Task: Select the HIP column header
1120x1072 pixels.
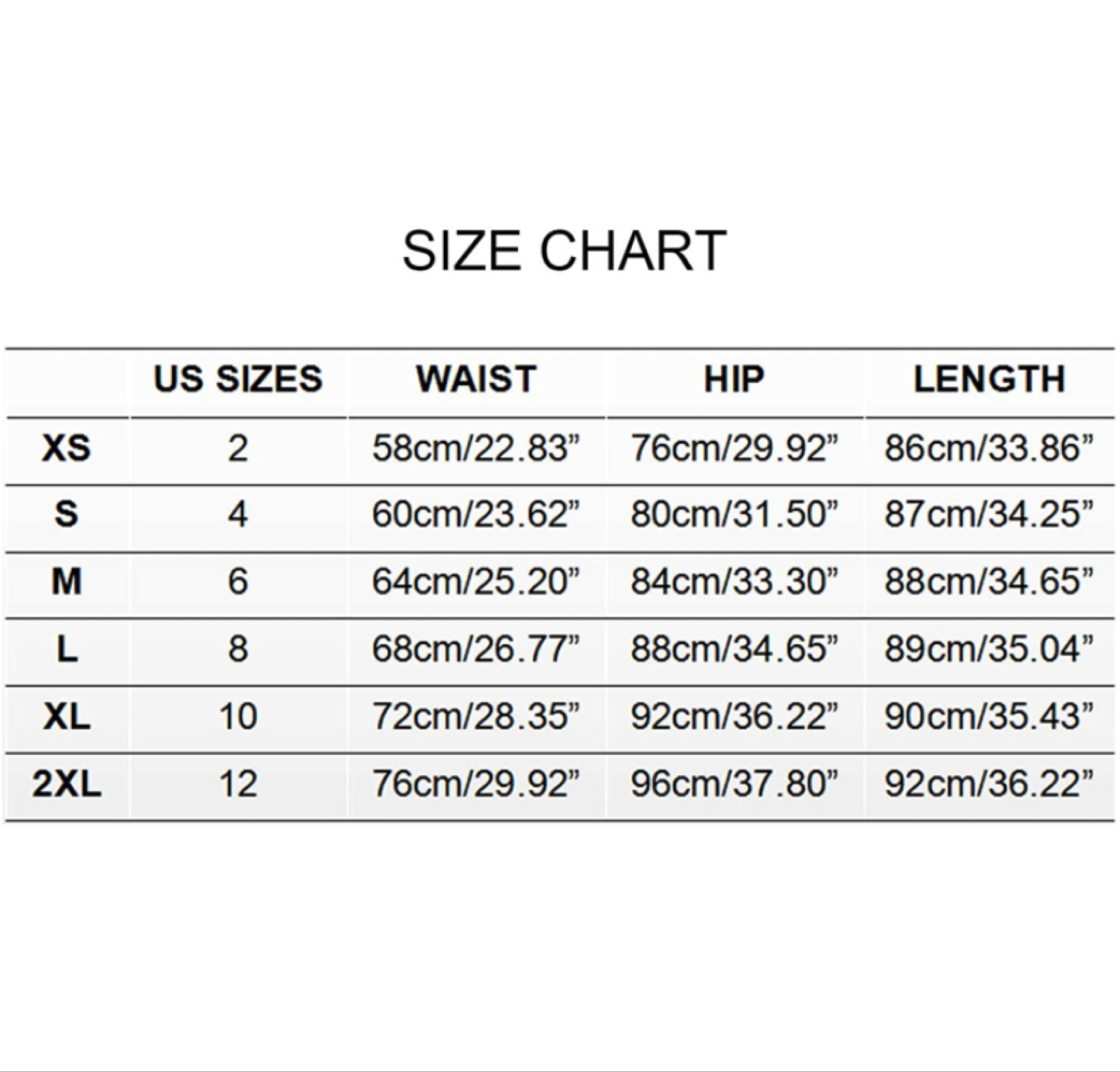Action: point(734,380)
